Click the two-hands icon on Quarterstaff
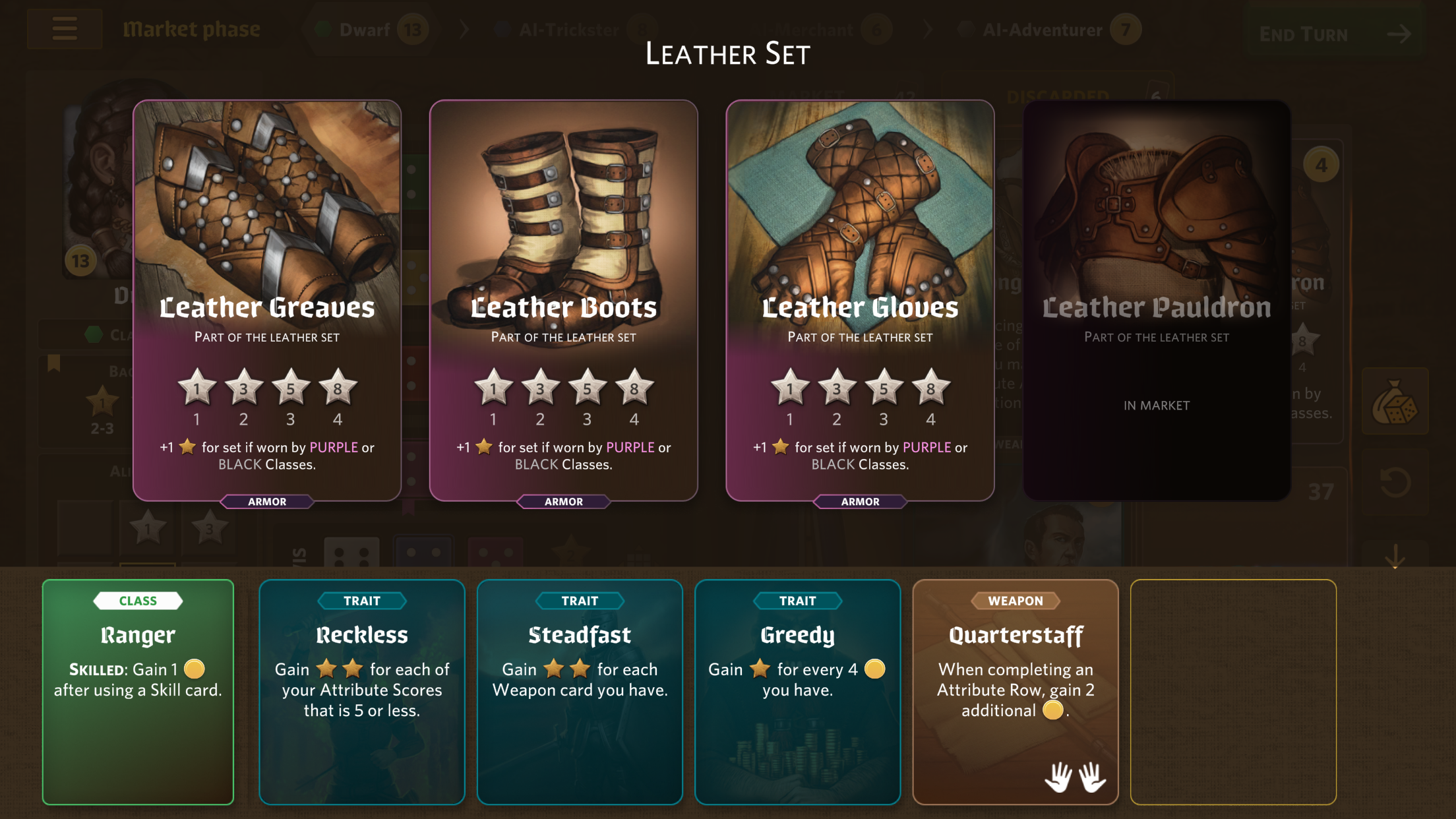This screenshot has height=819, width=1456. tap(1076, 776)
